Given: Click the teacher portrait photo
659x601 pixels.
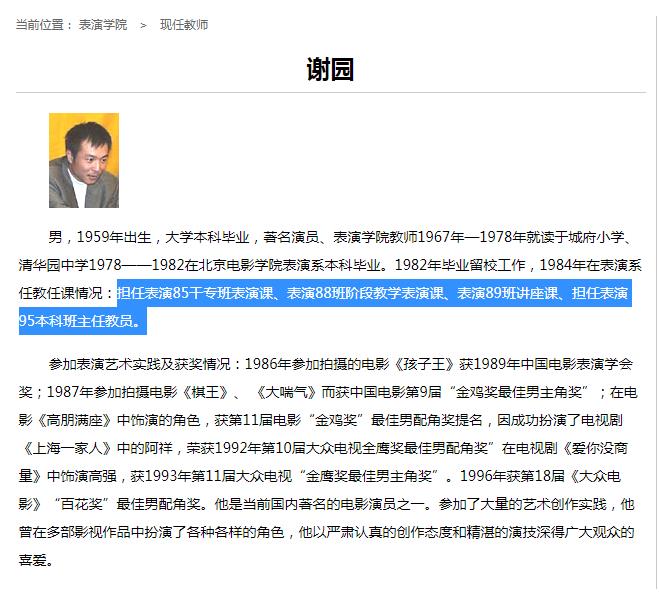Looking at the screenshot, I should coord(84,160).
